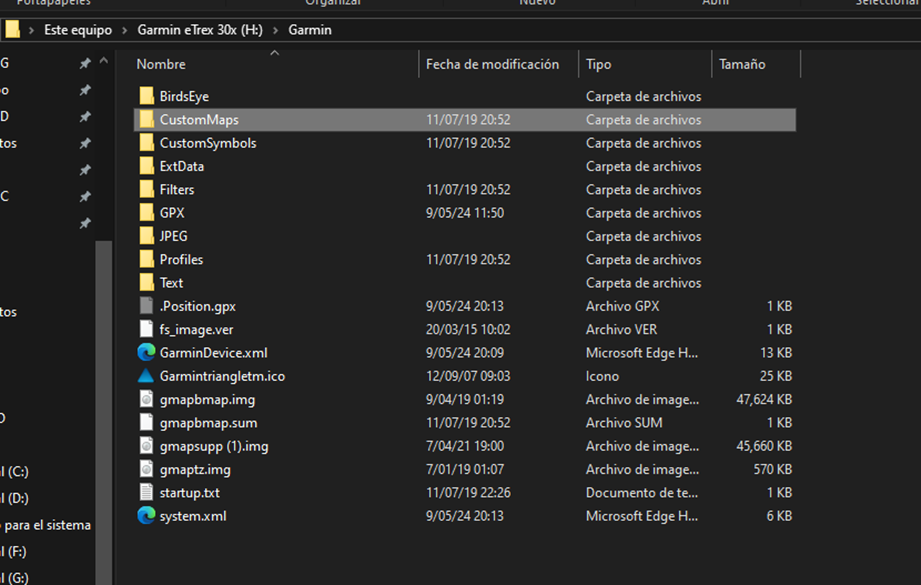Click the 45,660 KB size value

coord(764,446)
